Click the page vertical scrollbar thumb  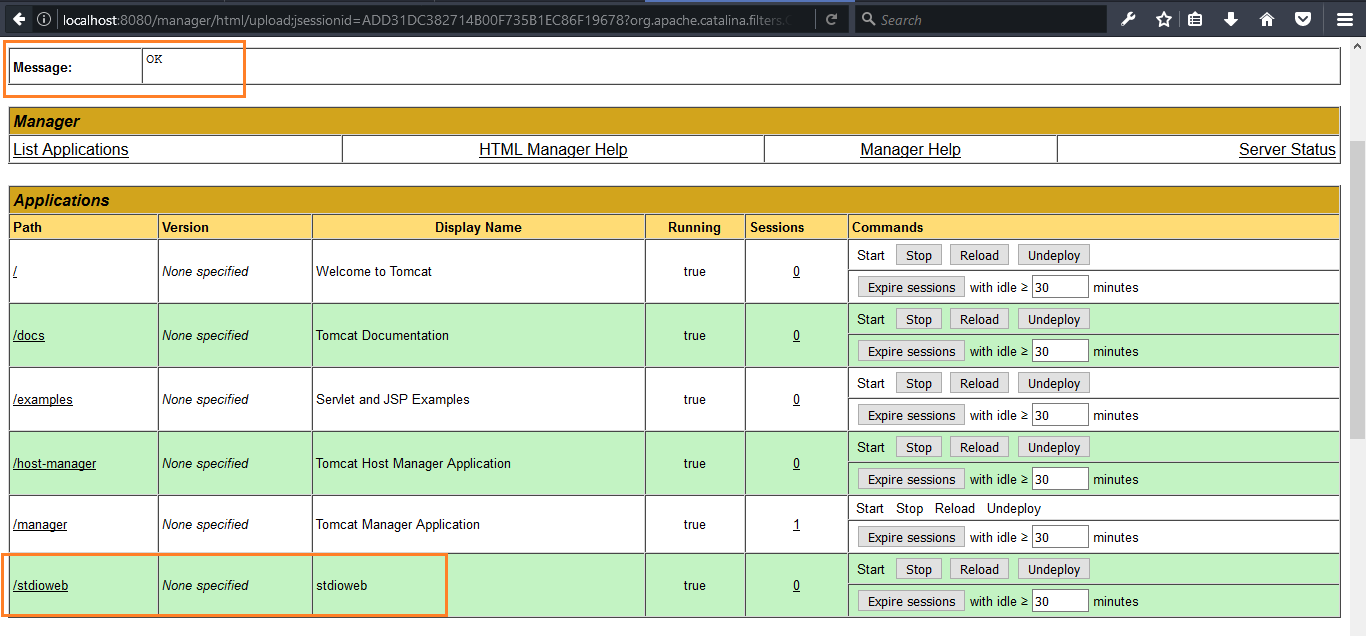point(1357,290)
